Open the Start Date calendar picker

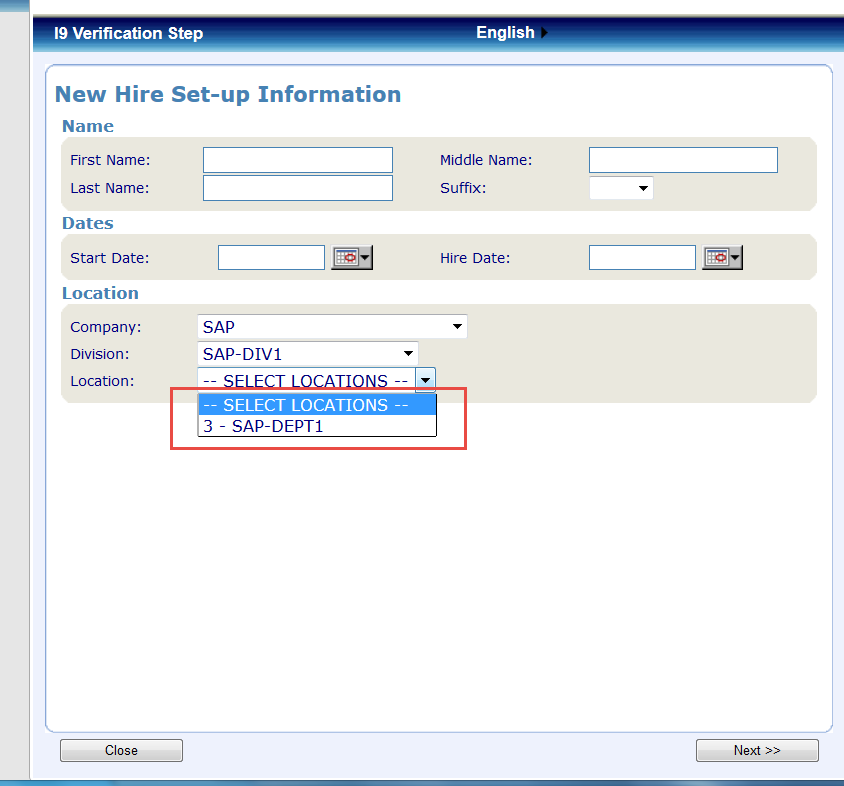pos(351,257)
